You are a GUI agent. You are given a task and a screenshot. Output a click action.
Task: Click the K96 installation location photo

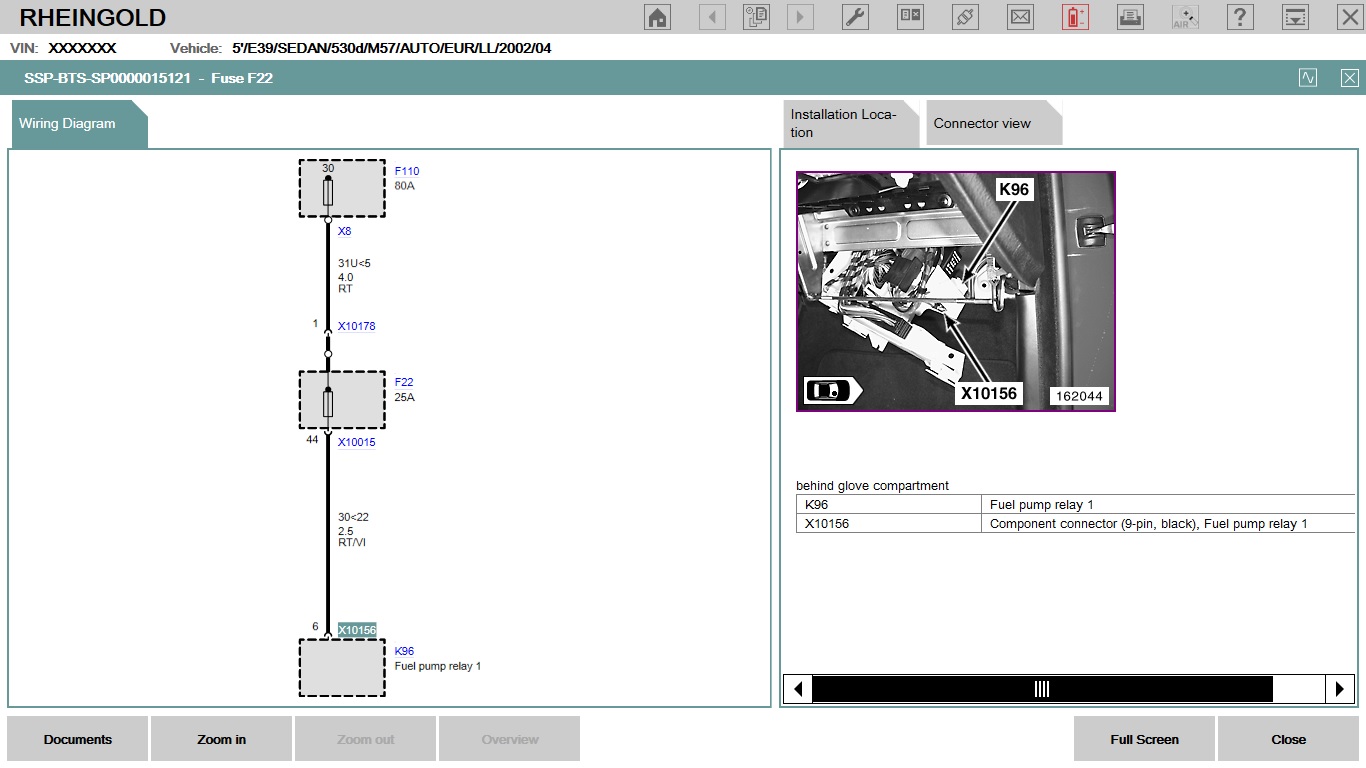click(x=955, y=291)
